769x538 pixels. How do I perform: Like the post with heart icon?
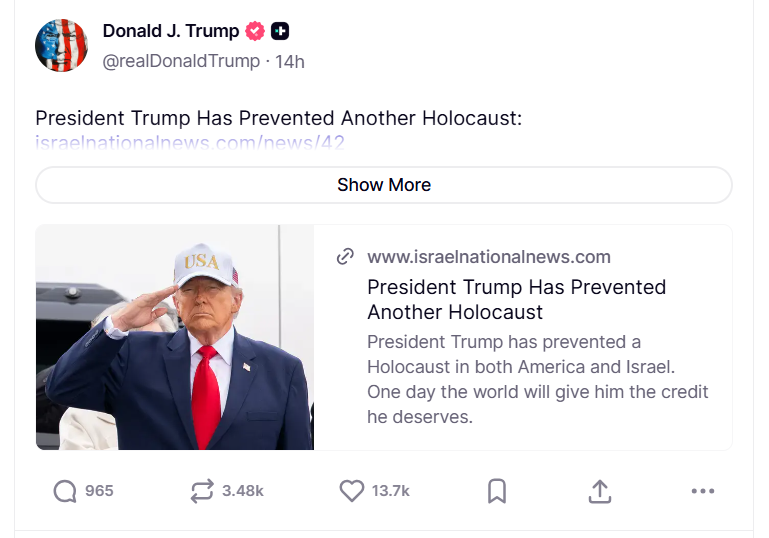coord(352,491)
